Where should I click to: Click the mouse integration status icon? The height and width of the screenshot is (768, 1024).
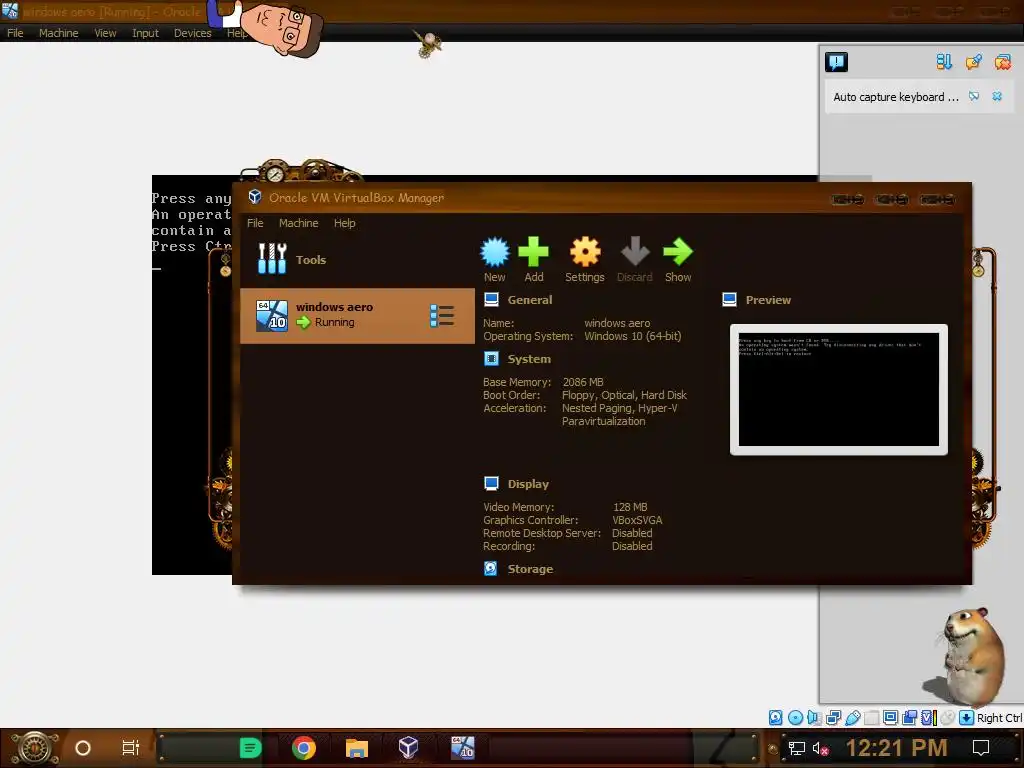tap(947, 718)
